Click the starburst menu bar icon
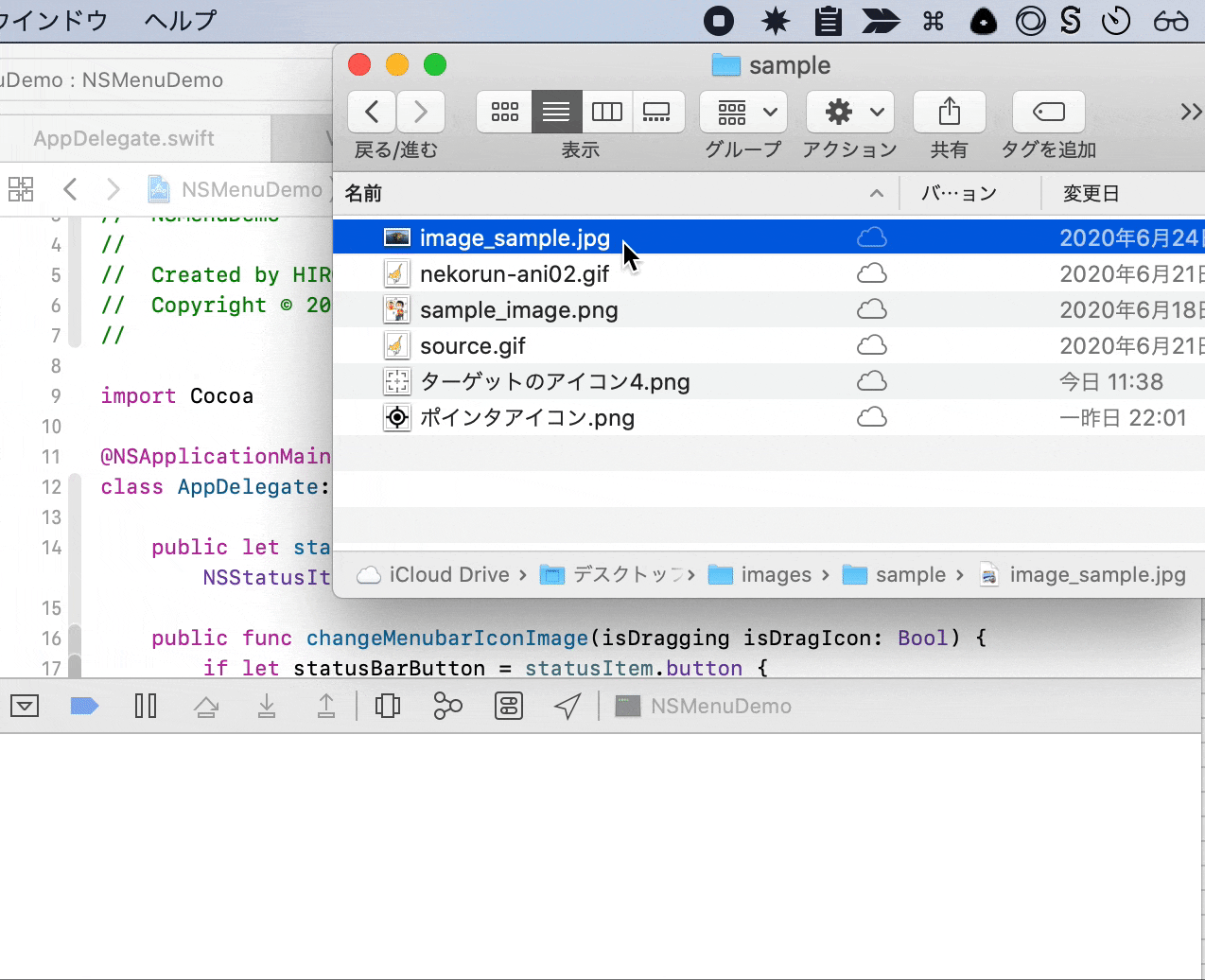Viewport: 1205px width, 980px height. click(776, 21)
